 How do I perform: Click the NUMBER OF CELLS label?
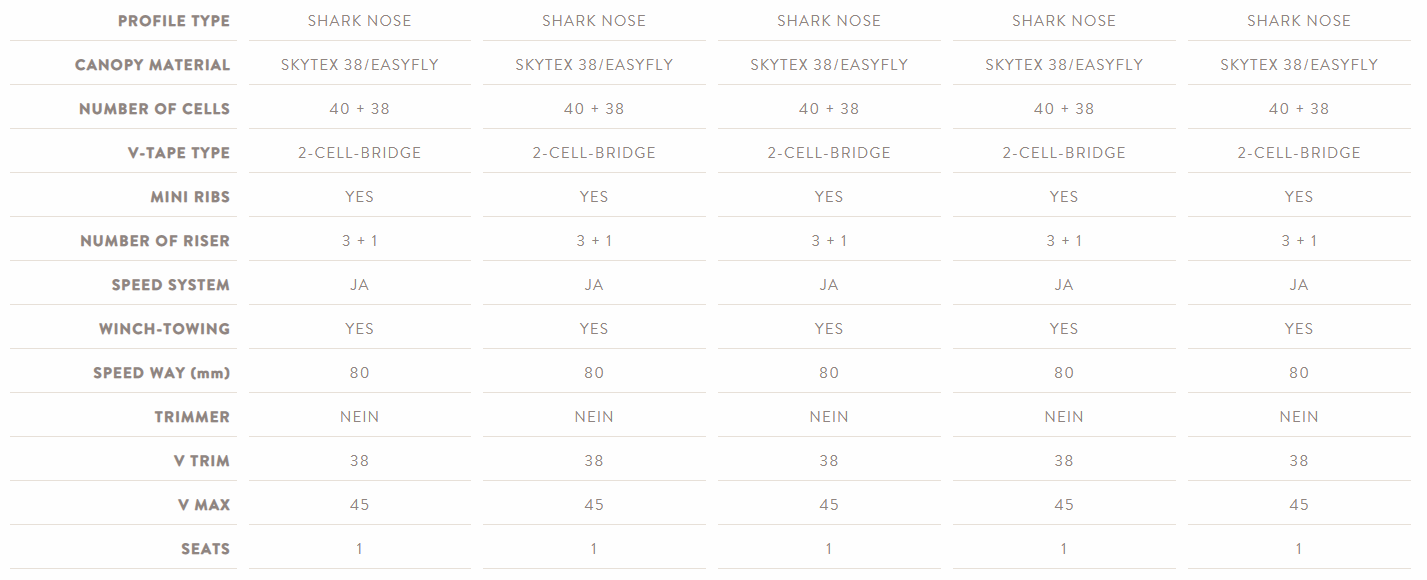[154, 109]
